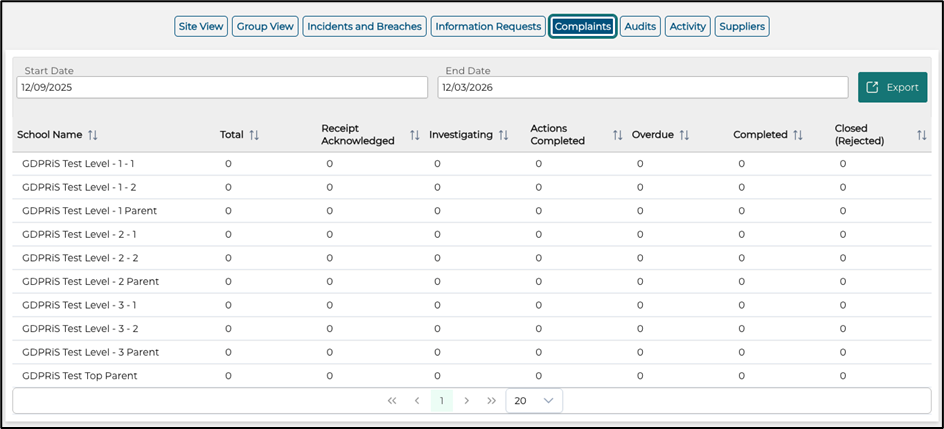The height and width of the screenshot is (429, 944).
Task: Sort by Receipt Acknowledged column
Action: pyautogui.click(x=414, y=135)
